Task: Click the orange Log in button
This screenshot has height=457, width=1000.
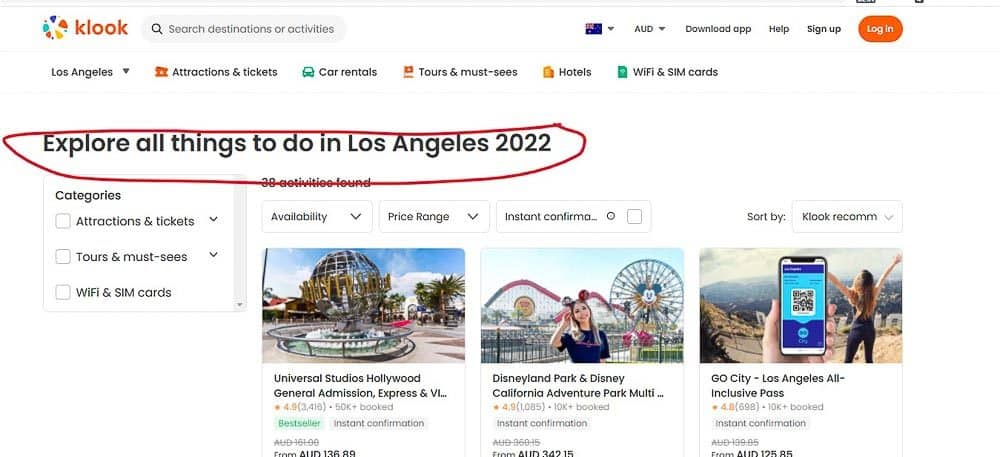Action: click(880, 29)
